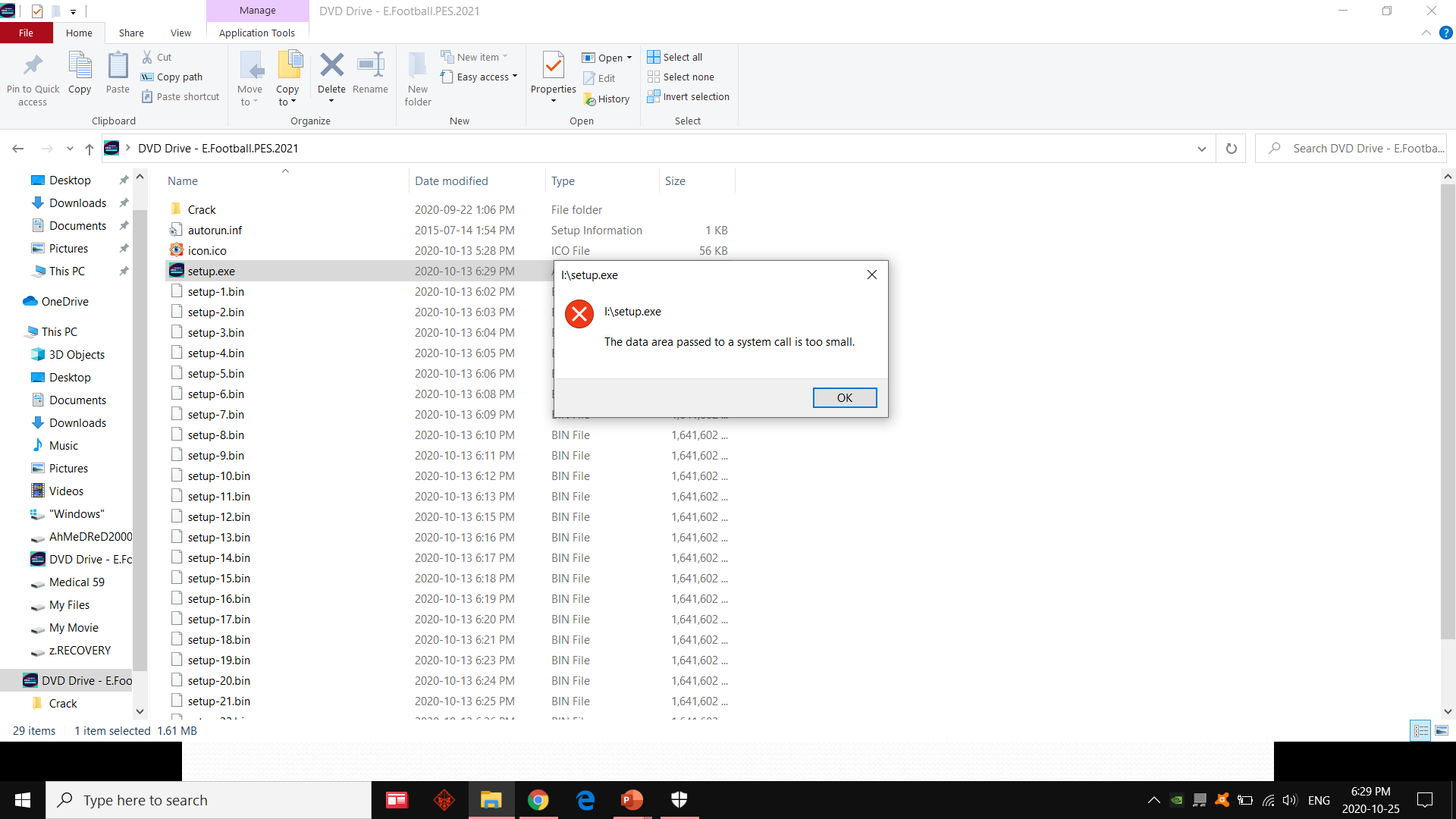Select Medical 59 drive in navigation pane

(x=77, y=582)
